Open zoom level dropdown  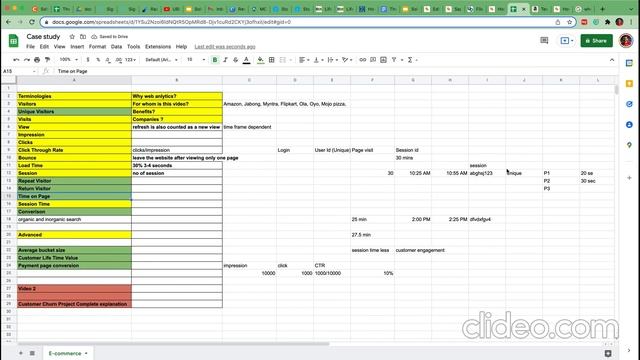pyautogui.click(x=69, y=60)
